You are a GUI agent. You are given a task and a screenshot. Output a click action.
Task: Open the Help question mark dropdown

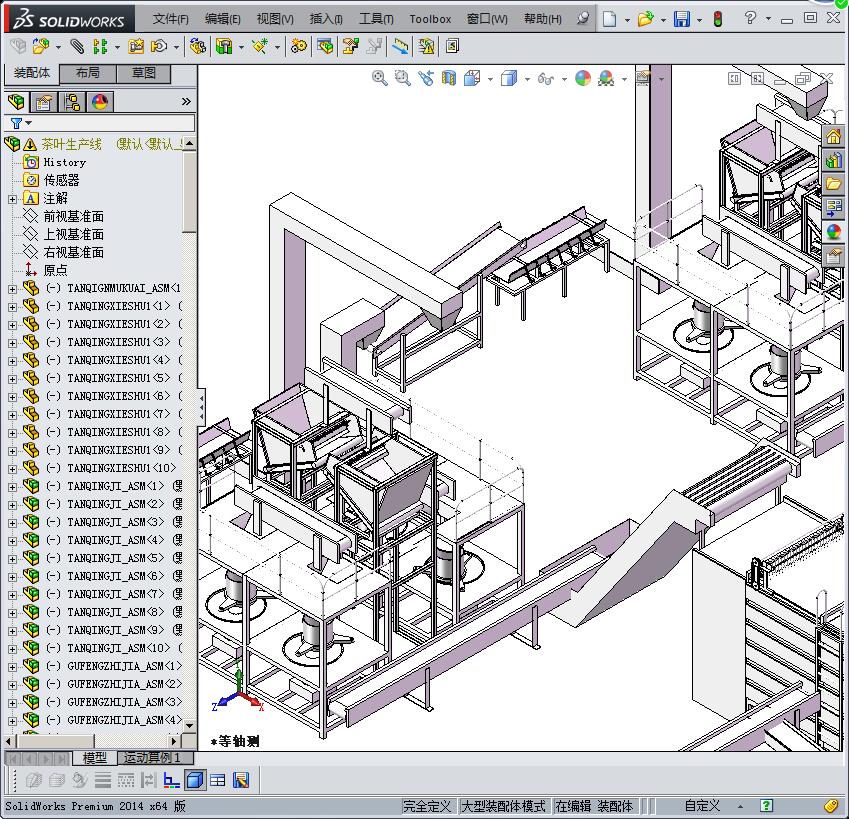768,19
